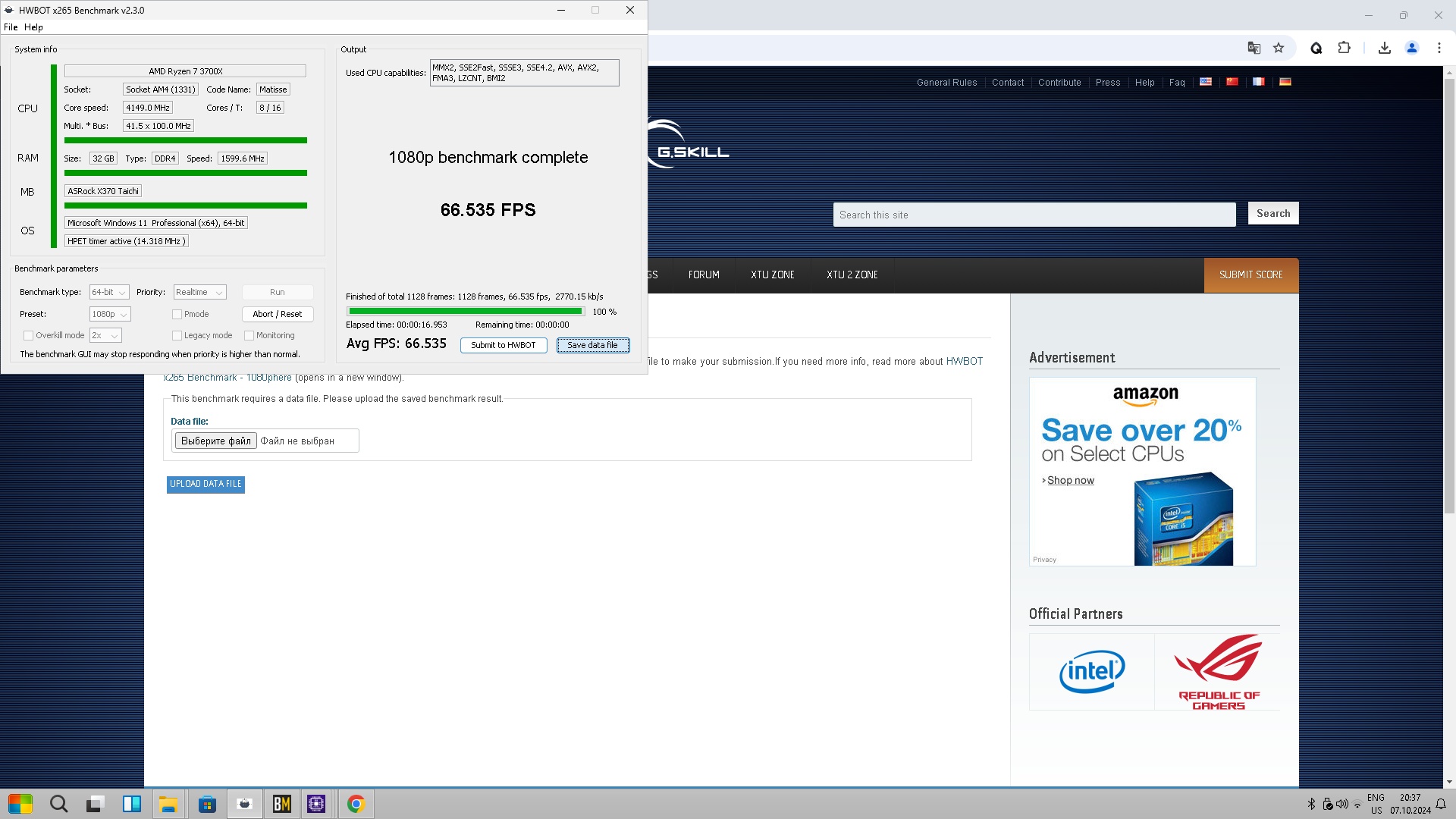Image resolution: width=1456 pixels, height=819 pixels.
Task: Expand Priority Realtime dropdown
Action: click(x=199, y=292)
